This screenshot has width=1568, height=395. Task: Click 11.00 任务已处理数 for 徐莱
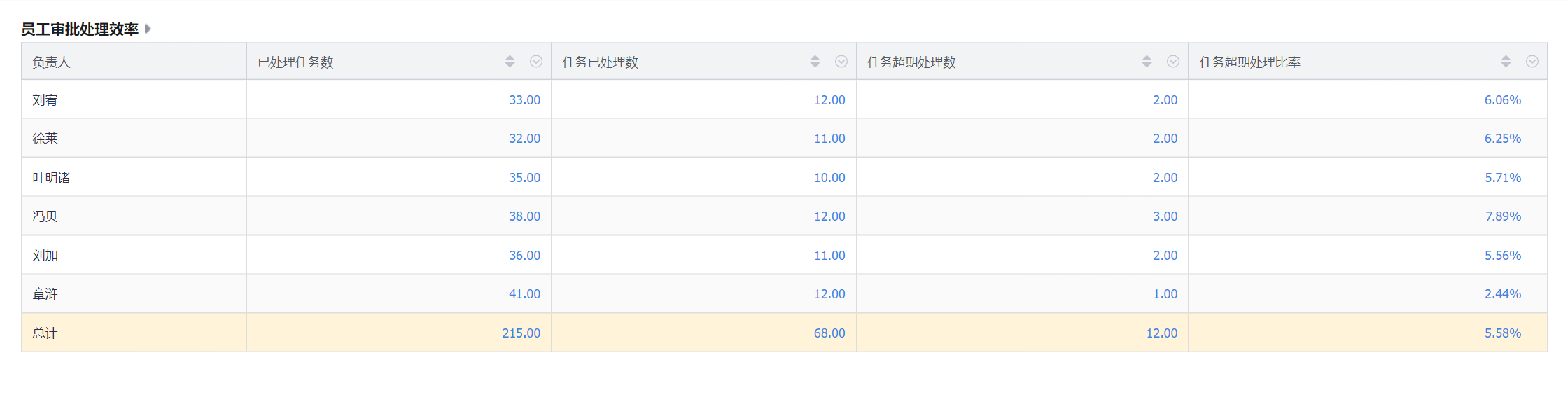click(829, 139)
